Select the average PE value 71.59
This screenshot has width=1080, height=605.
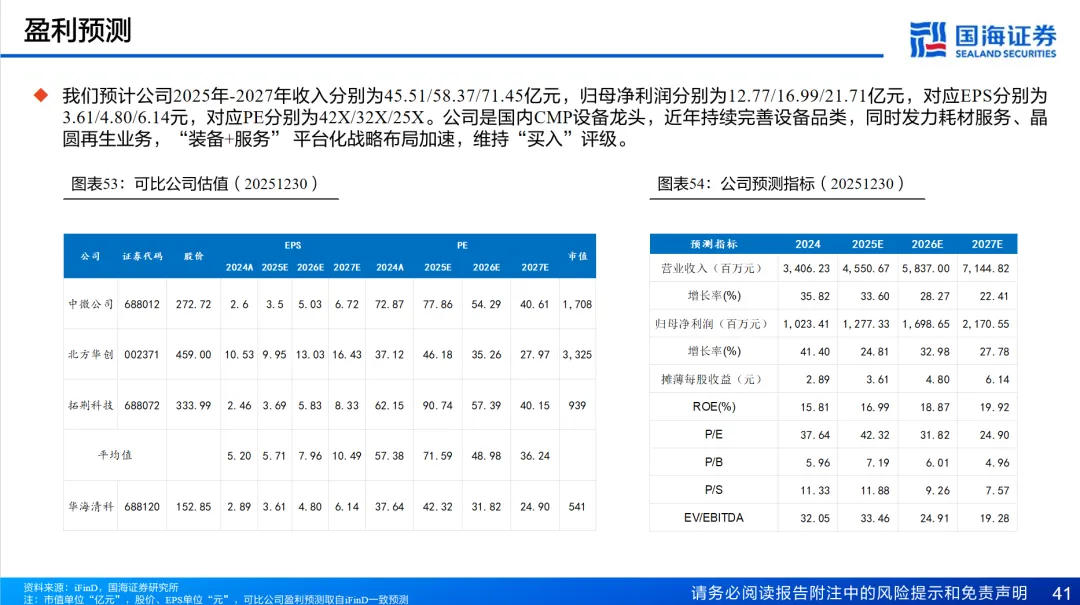(437, 455)
